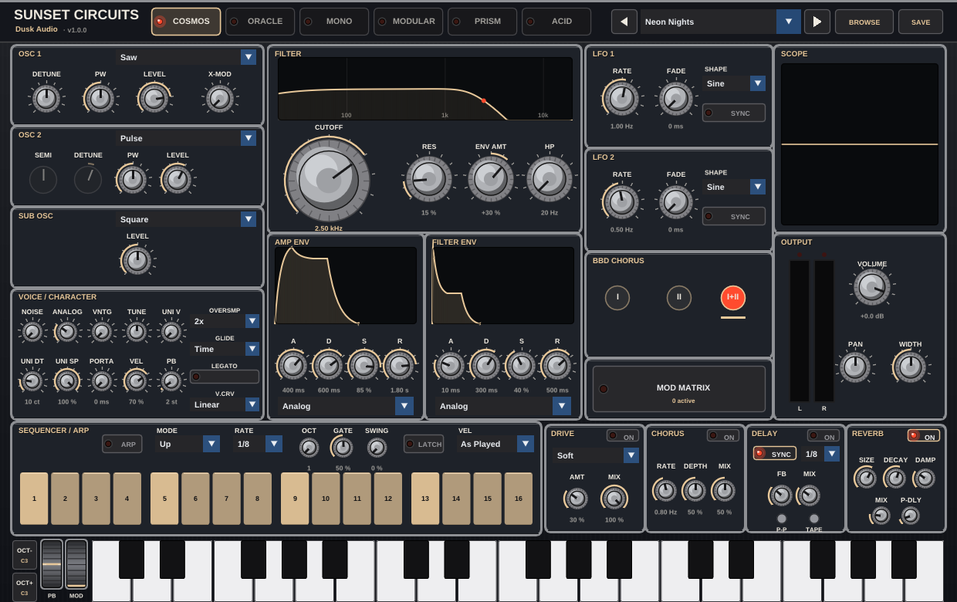
Task: Click the Porta knob
Action: [101, 382]
